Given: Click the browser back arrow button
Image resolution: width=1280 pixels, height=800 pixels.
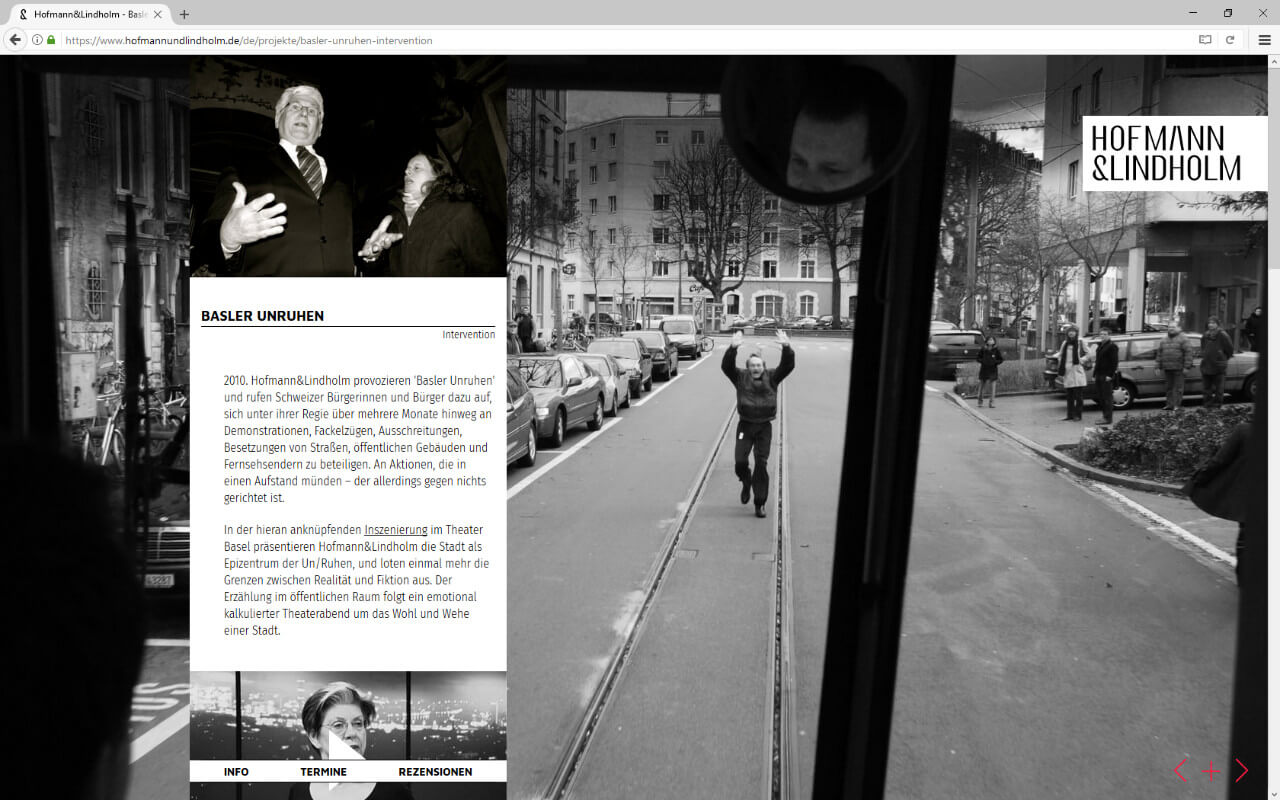Looking at the screenshot, I should [x=15, y=40].
